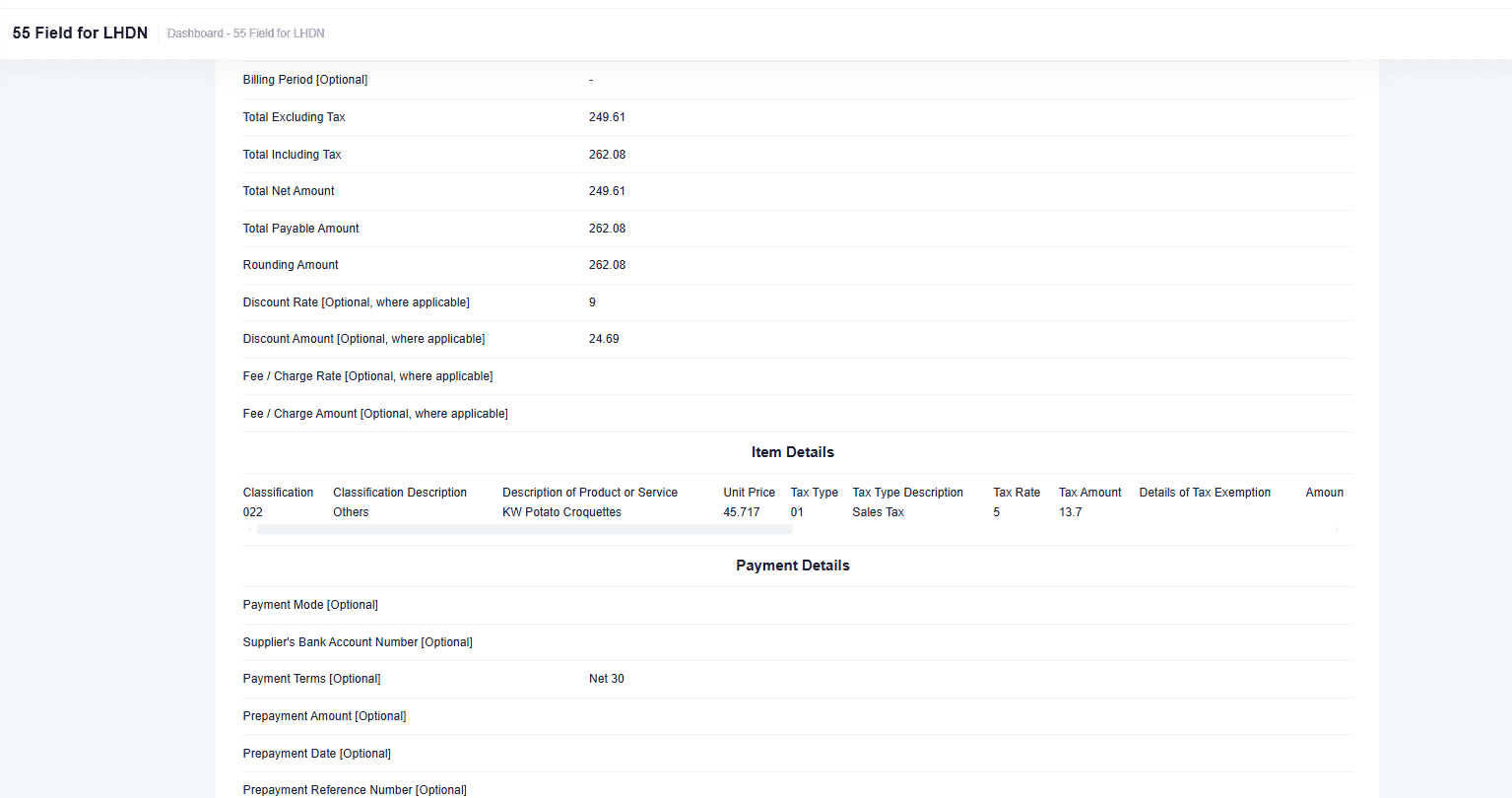Click the '55 Field for LHDN' page title
The height and width of the screenshot is (798, 1512).
coord(80,33)
